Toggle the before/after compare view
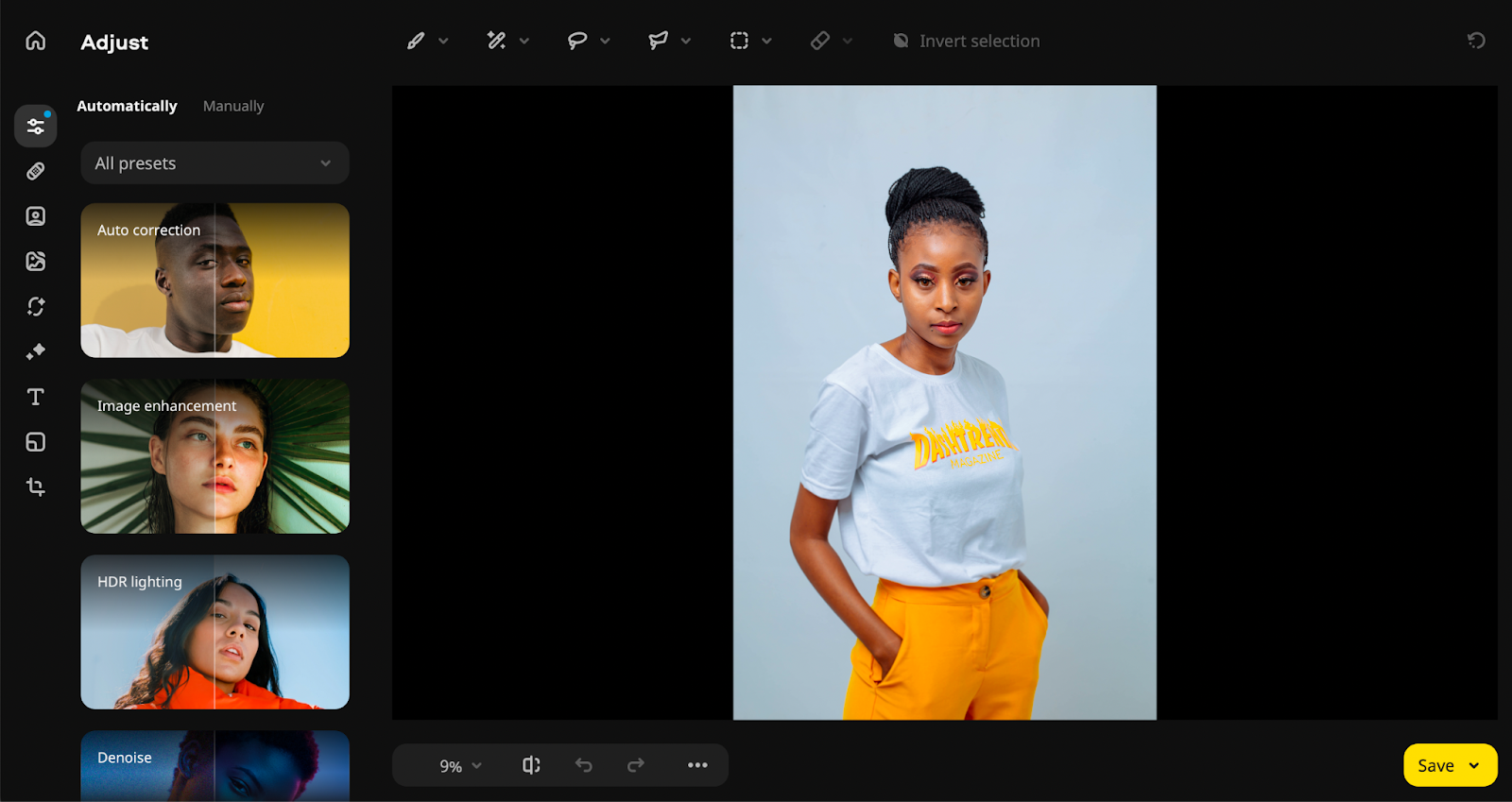1512x802 pixels. tap(532, 765)
